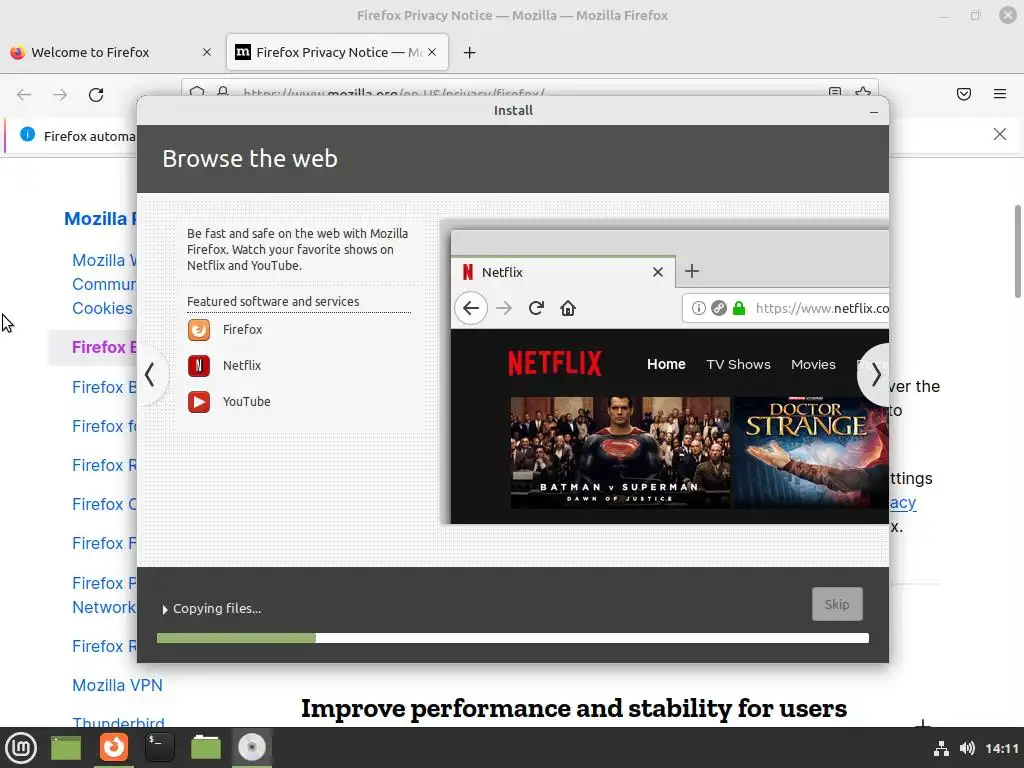The height and width of the screenshot is (768, 1024).
Task: Reload the page in Firefox
Action: point(96,95)
